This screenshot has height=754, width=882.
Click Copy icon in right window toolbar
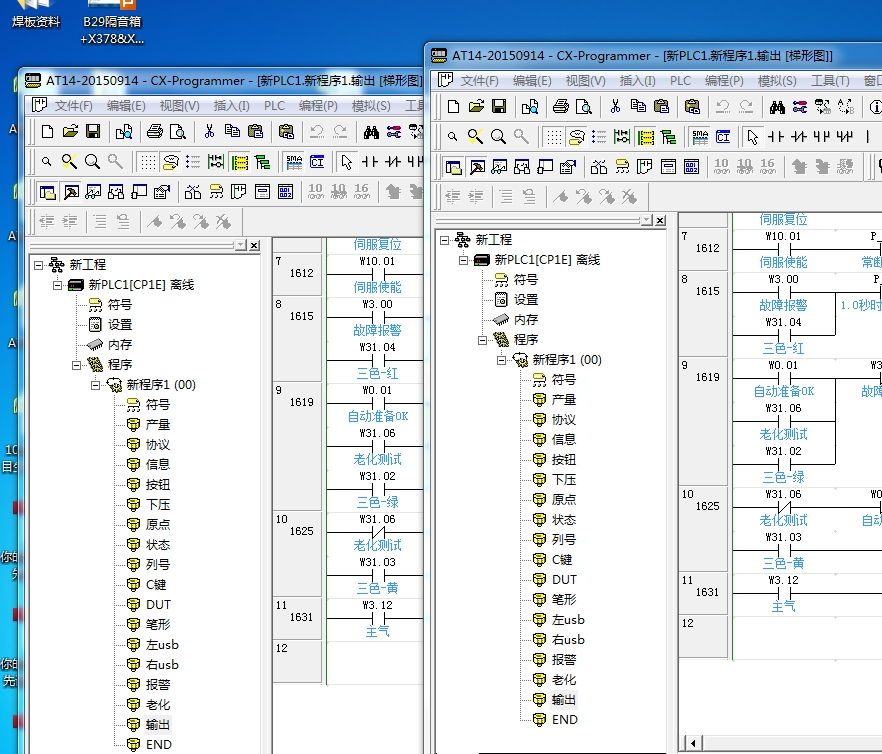[638, 106]
